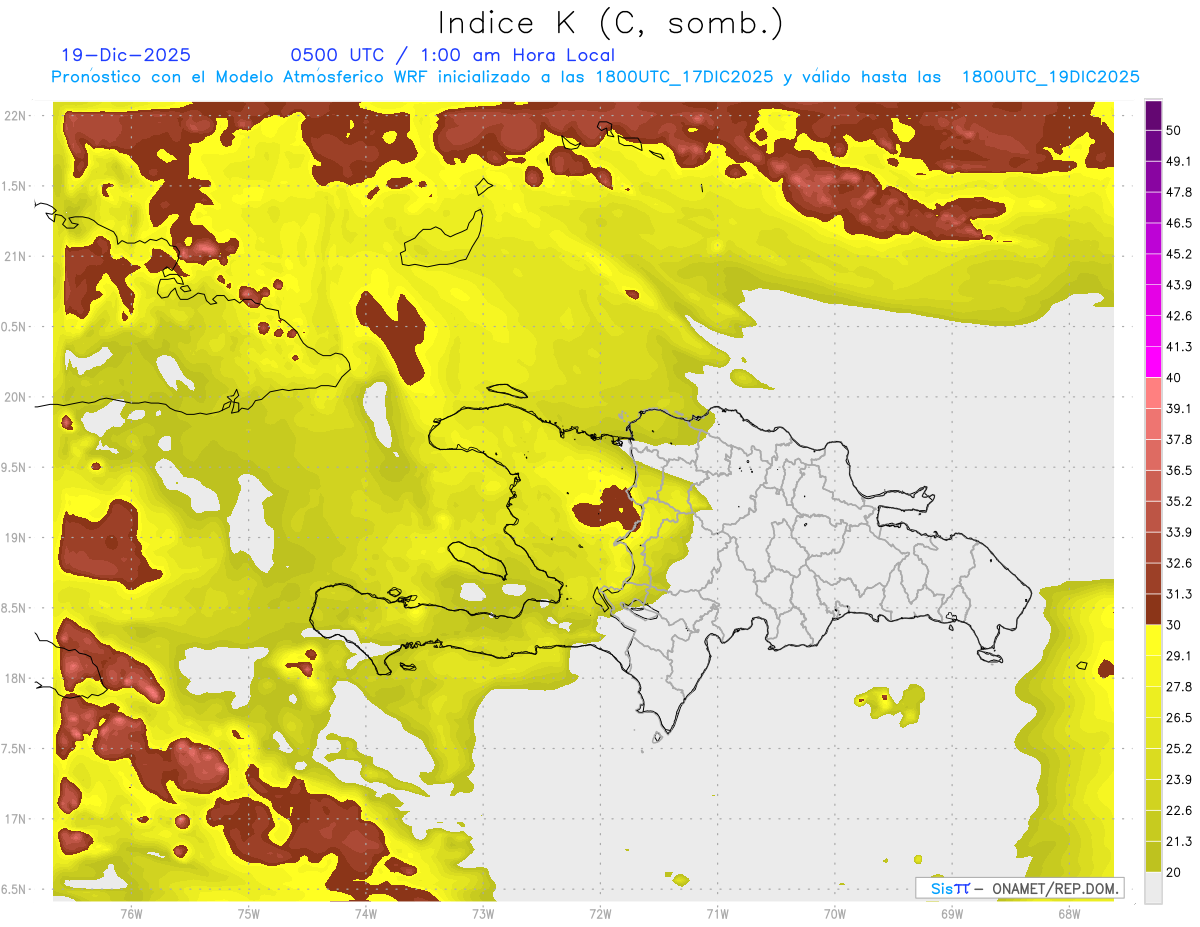Click the 76W longitude label
This screenshot has width=1200, height=927.
[x=131, y=913]
